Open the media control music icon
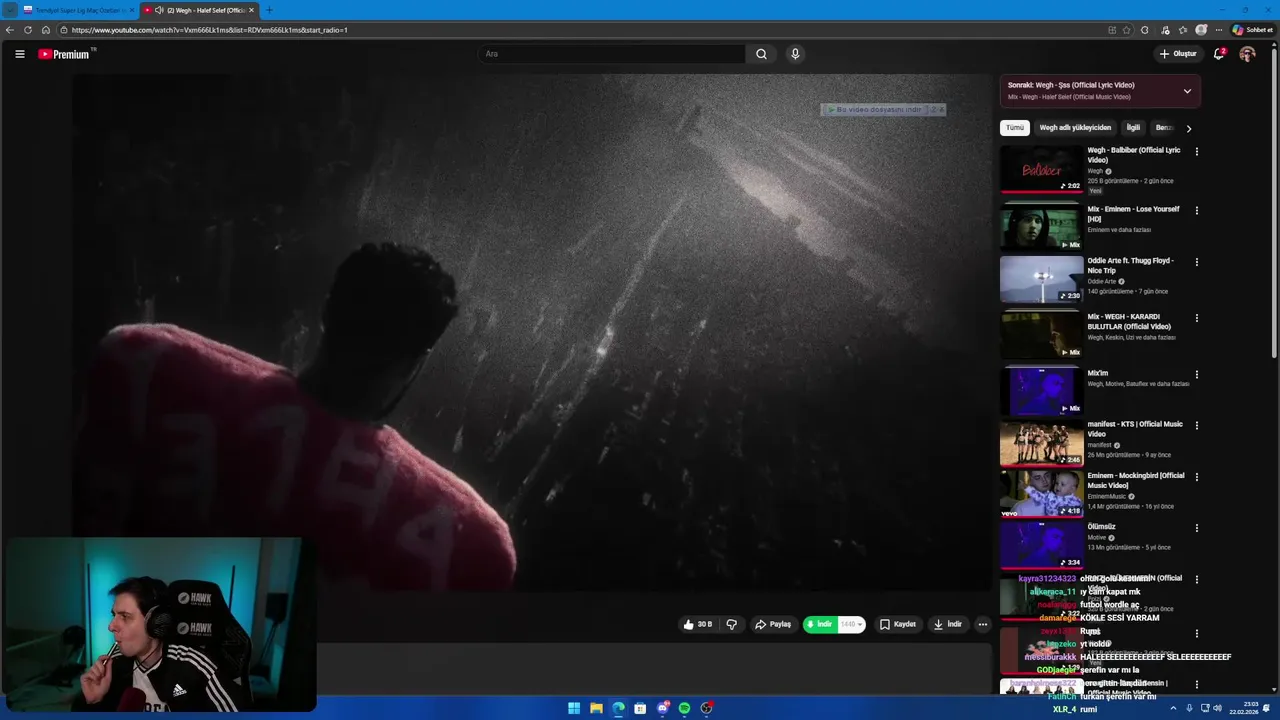Viewport: 1280px width, 720px height. [x=1165, y=30]
